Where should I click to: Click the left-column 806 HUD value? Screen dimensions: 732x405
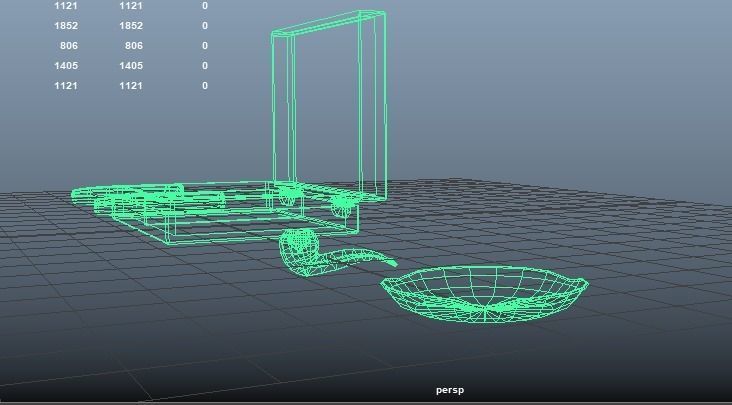pos(69,46)
